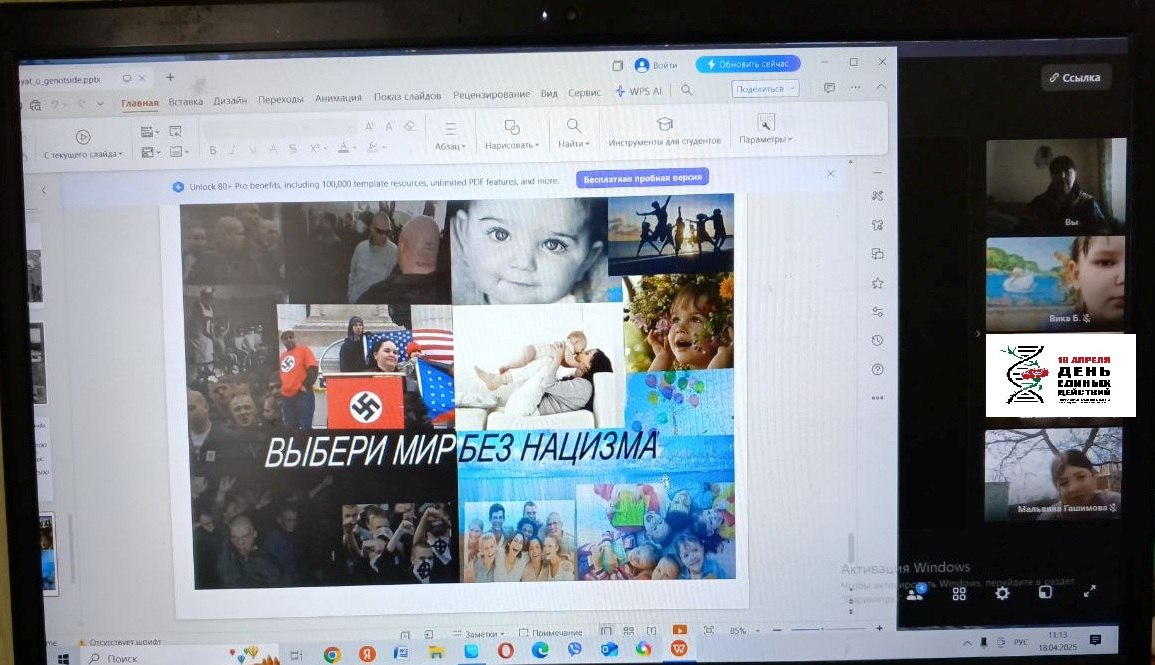Collapse the slide thumbnail panel chevron

(43, 190)
